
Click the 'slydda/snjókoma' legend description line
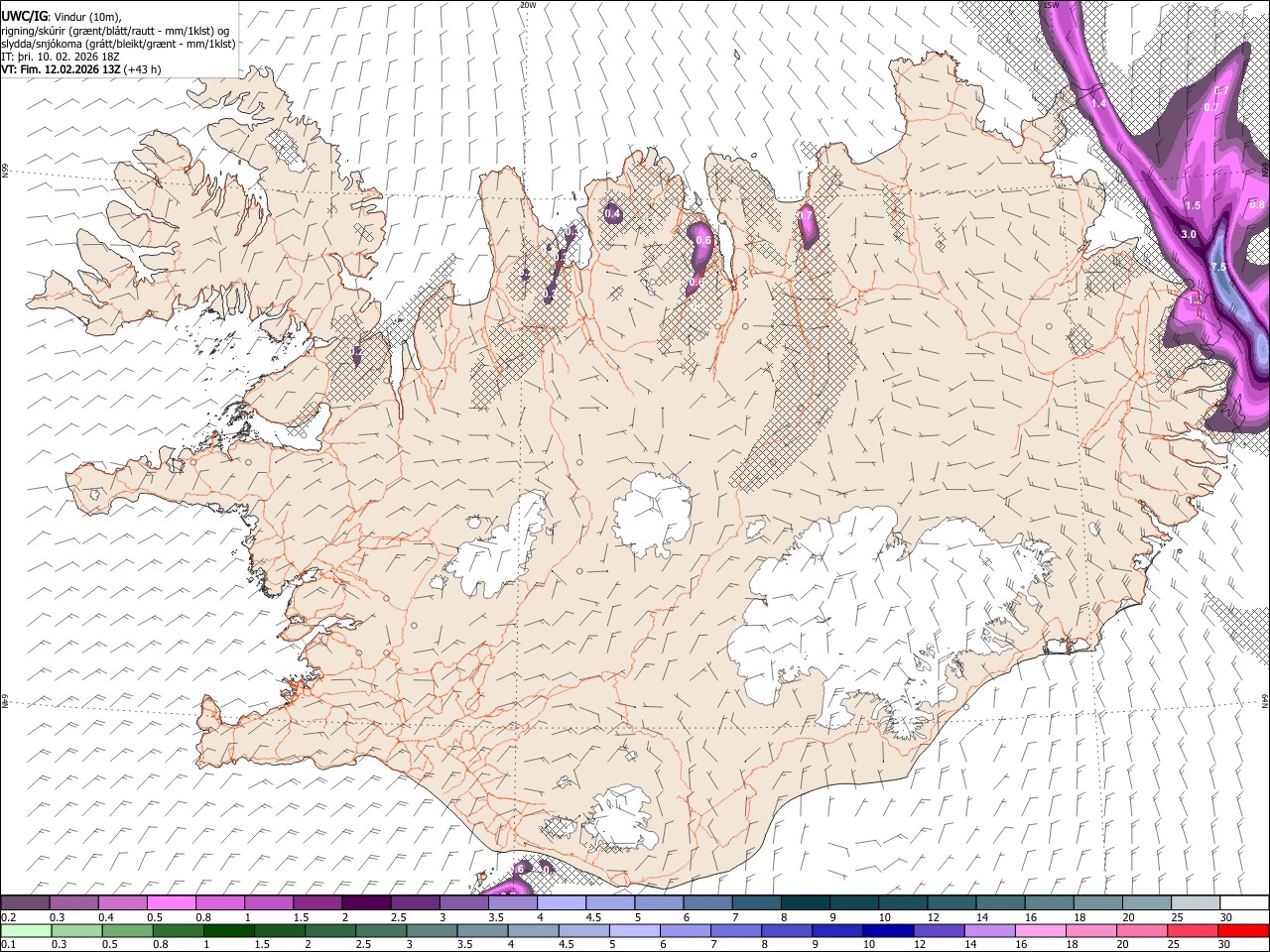coord(119,44)
